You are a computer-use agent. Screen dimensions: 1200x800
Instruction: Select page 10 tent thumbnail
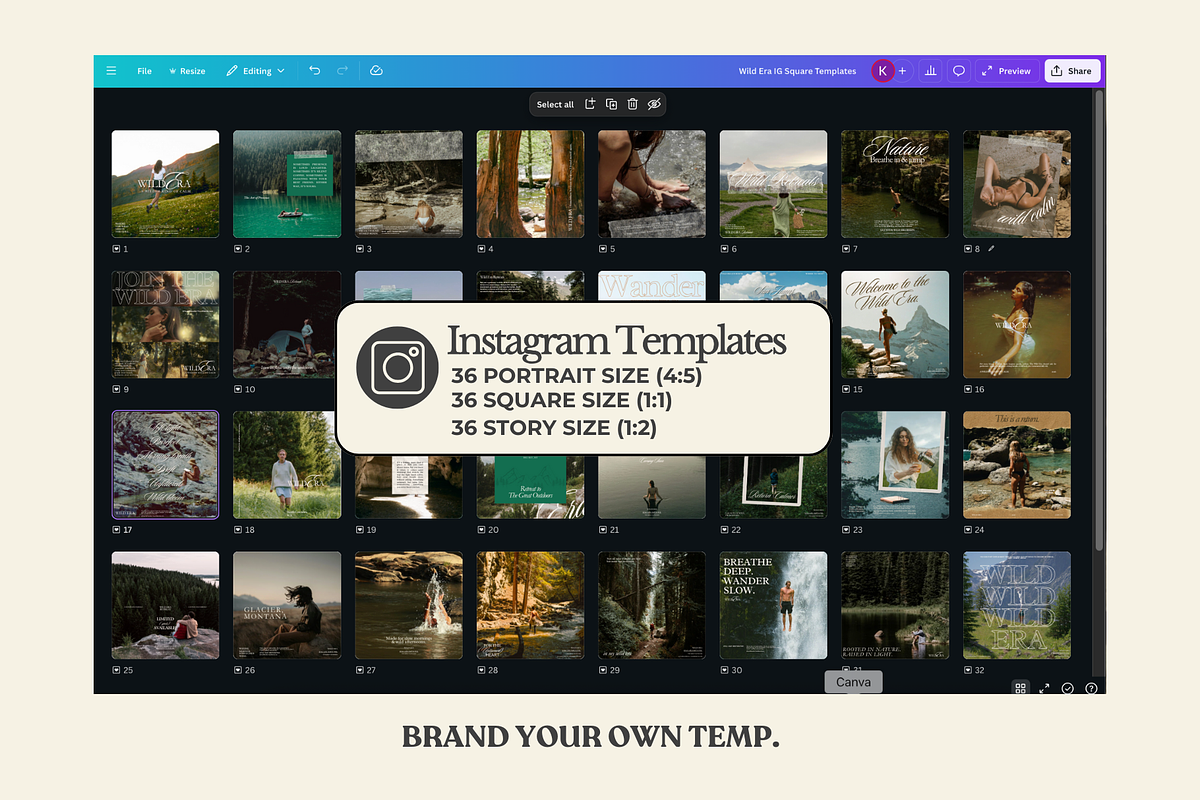point(287,324)
